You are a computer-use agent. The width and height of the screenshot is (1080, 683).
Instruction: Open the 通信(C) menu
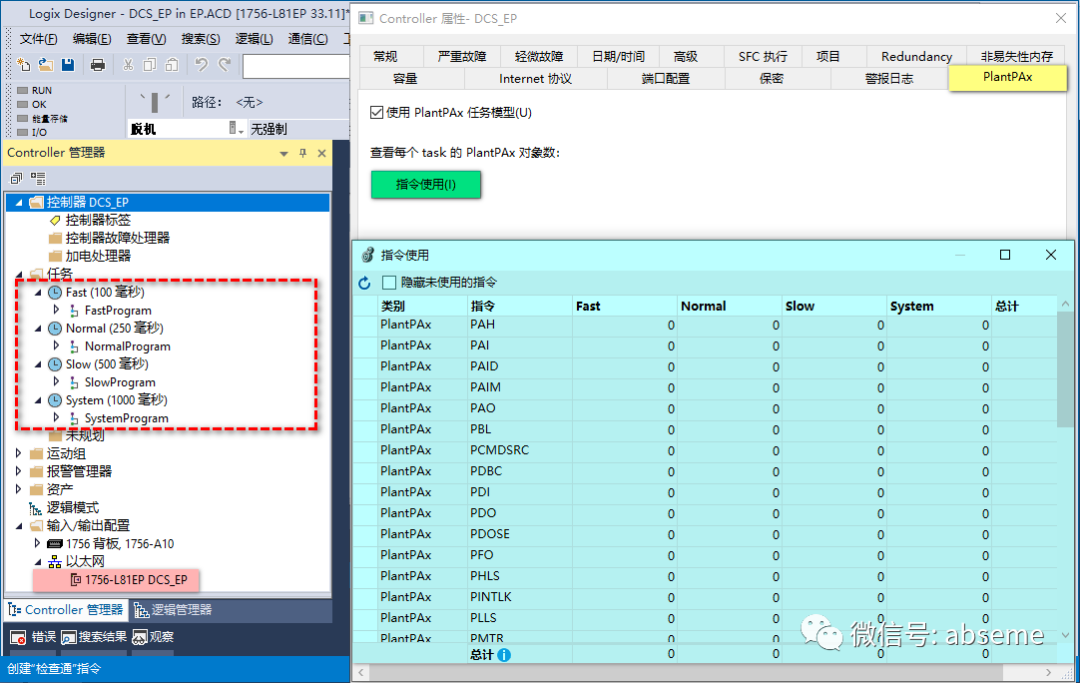tap(308, 39)
